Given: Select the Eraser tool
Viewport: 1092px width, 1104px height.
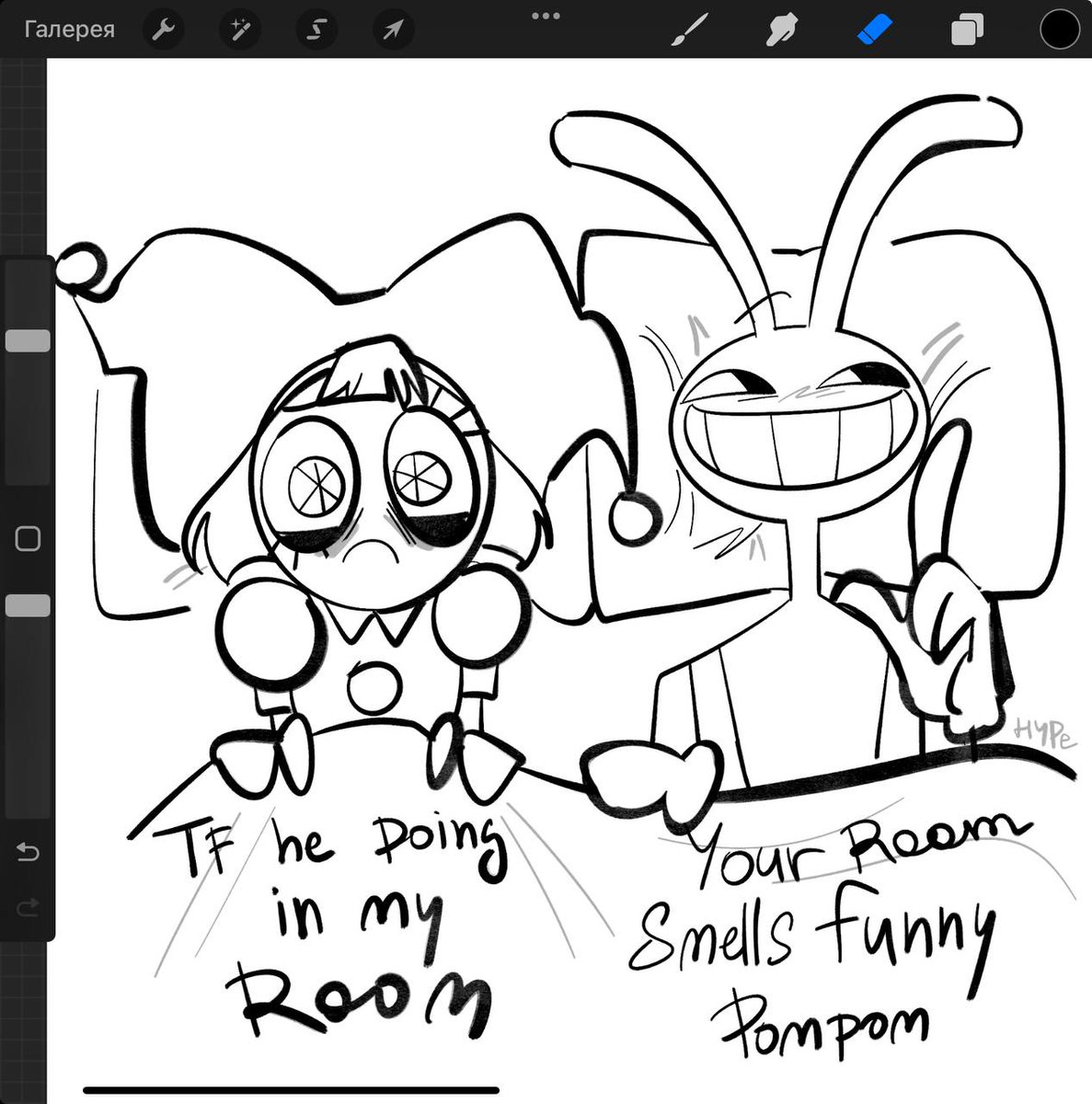Looking at the screenshot, I should (875, 30).
